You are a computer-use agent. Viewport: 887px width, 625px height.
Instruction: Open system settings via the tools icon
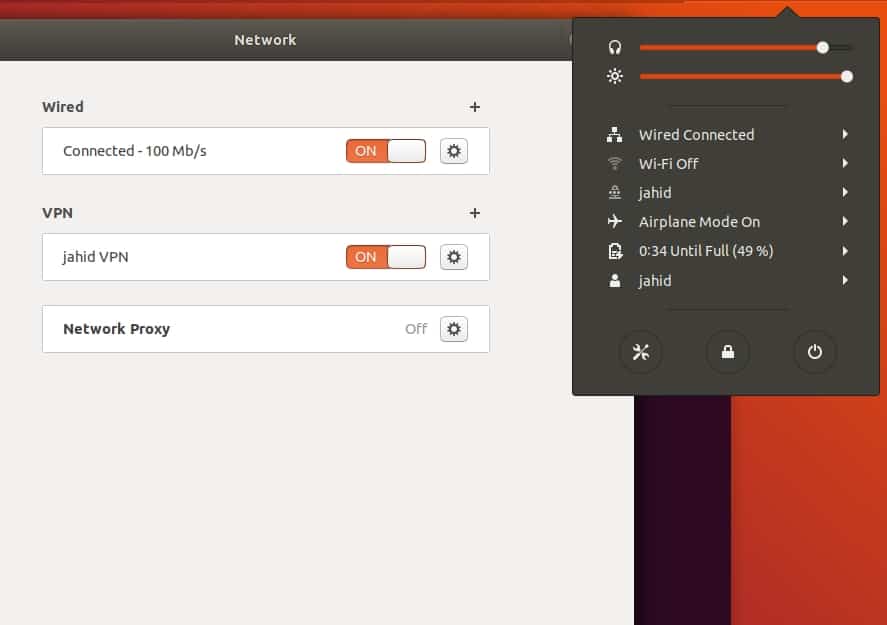pos(640,352)
